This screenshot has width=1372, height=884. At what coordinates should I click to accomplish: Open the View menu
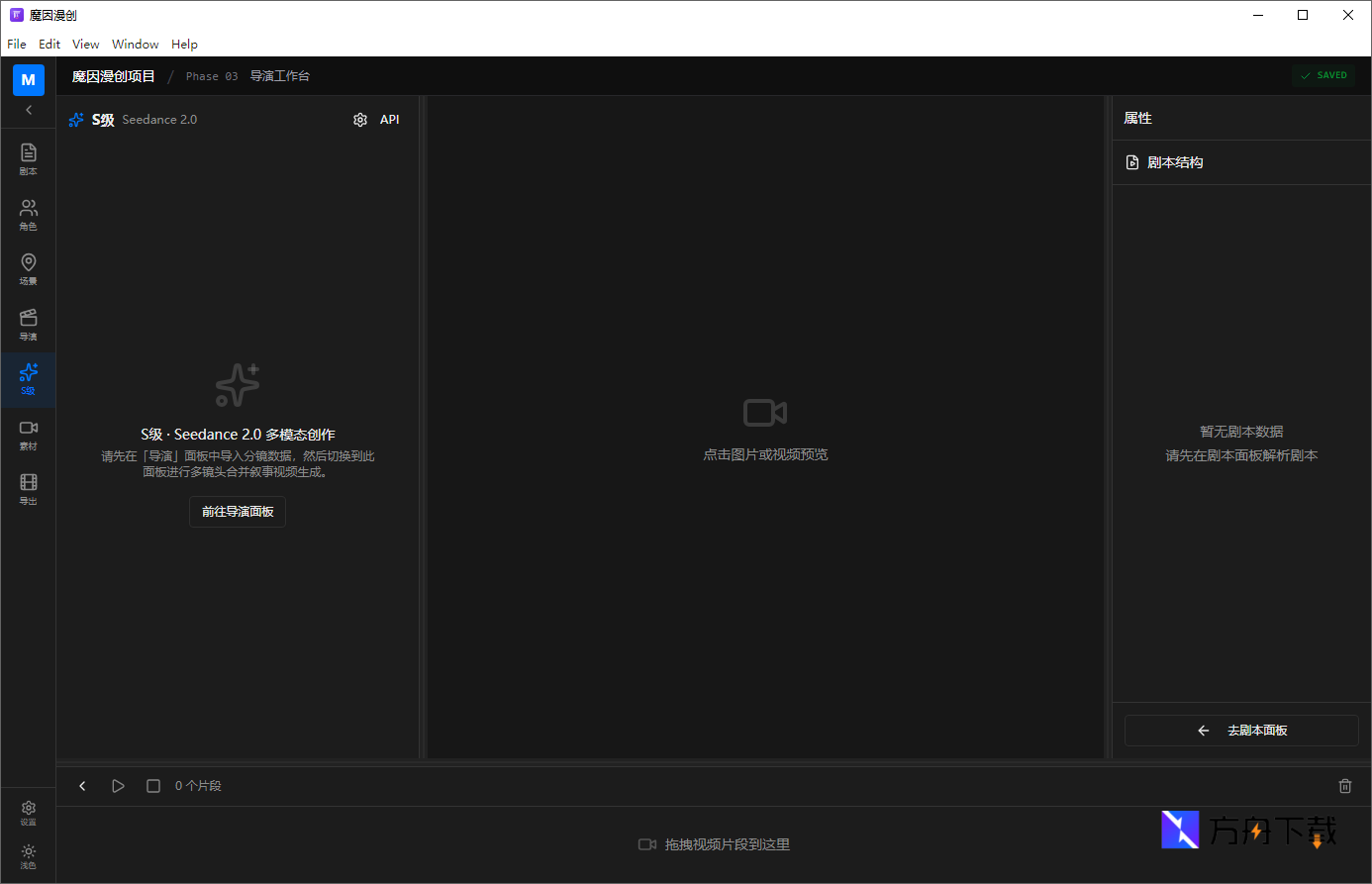85,45
